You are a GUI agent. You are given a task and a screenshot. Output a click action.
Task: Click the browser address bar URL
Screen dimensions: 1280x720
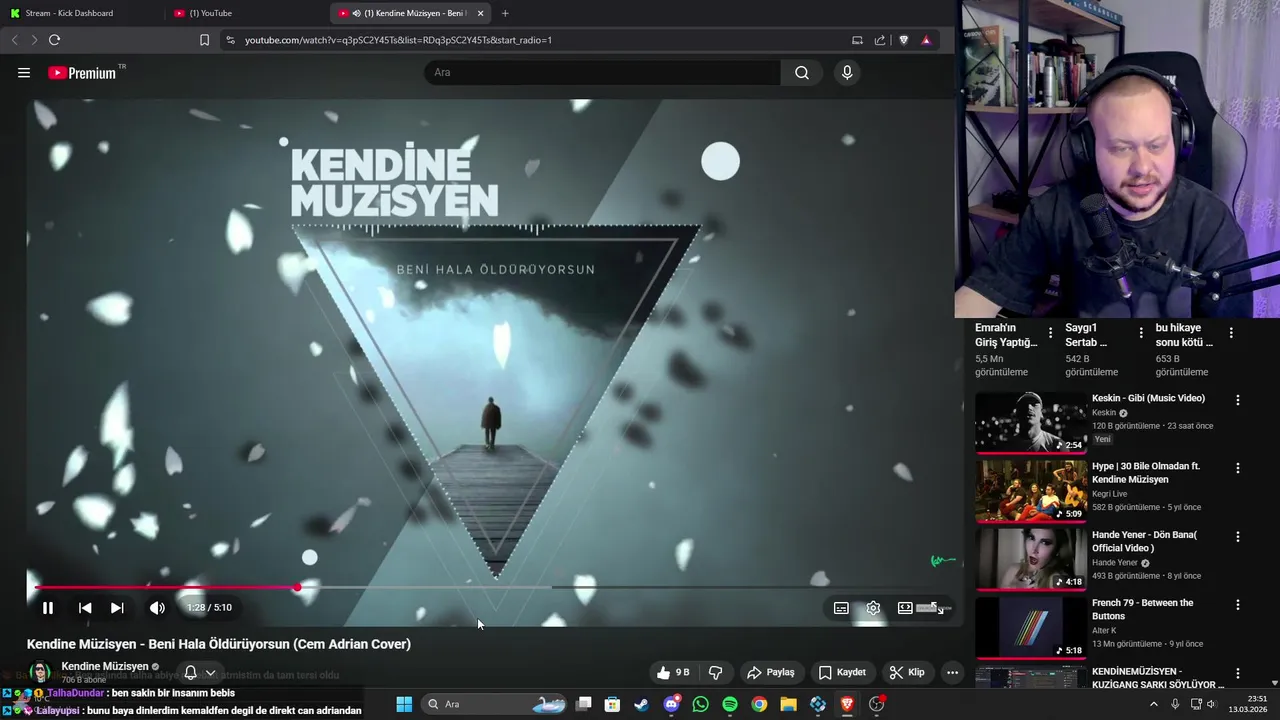[398, 40]
